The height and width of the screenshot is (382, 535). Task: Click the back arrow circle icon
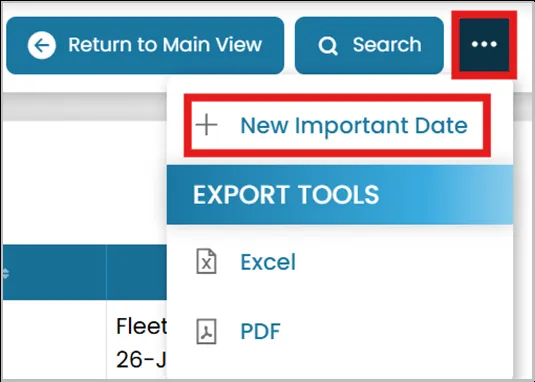tap(42, 45)
